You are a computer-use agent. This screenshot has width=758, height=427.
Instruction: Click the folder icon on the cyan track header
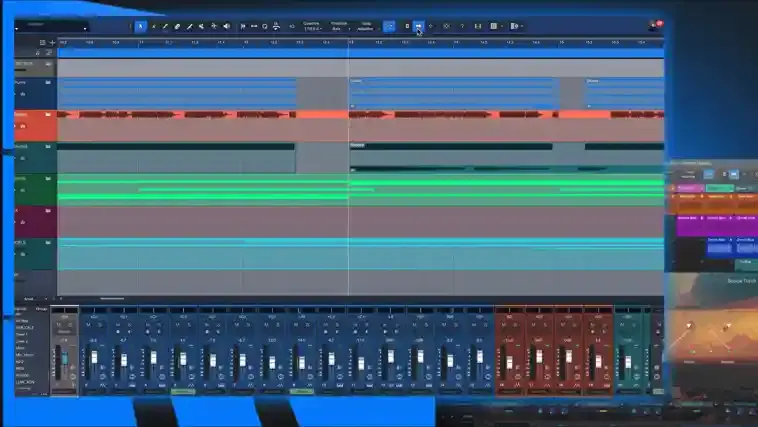[48, 242]
